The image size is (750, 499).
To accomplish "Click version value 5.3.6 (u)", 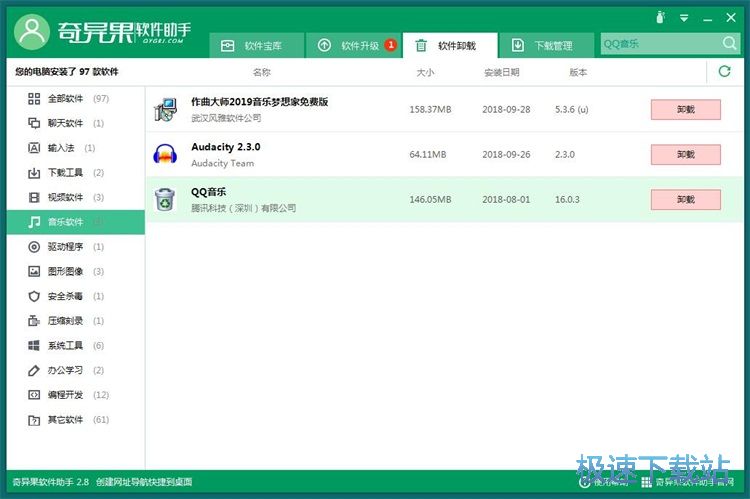I will click(x=572, y=110).
